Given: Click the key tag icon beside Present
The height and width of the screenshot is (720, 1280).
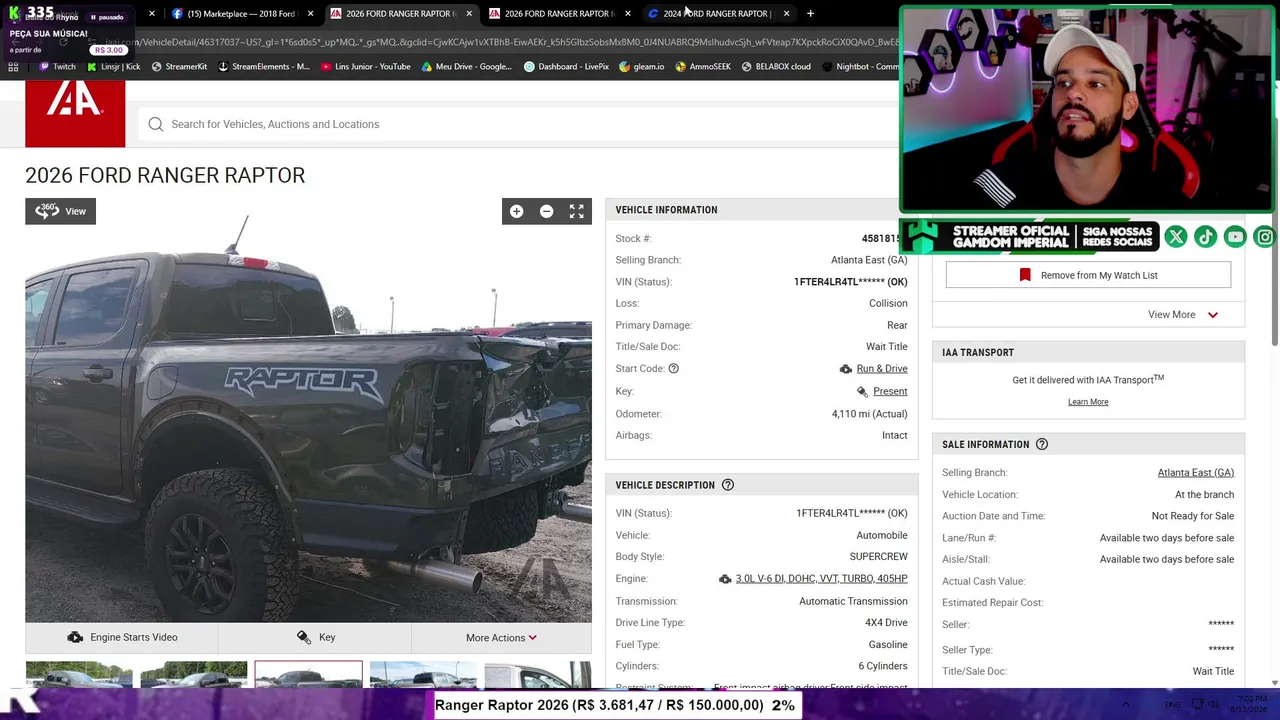Looking at the screenshot, I should coord(862,392).
